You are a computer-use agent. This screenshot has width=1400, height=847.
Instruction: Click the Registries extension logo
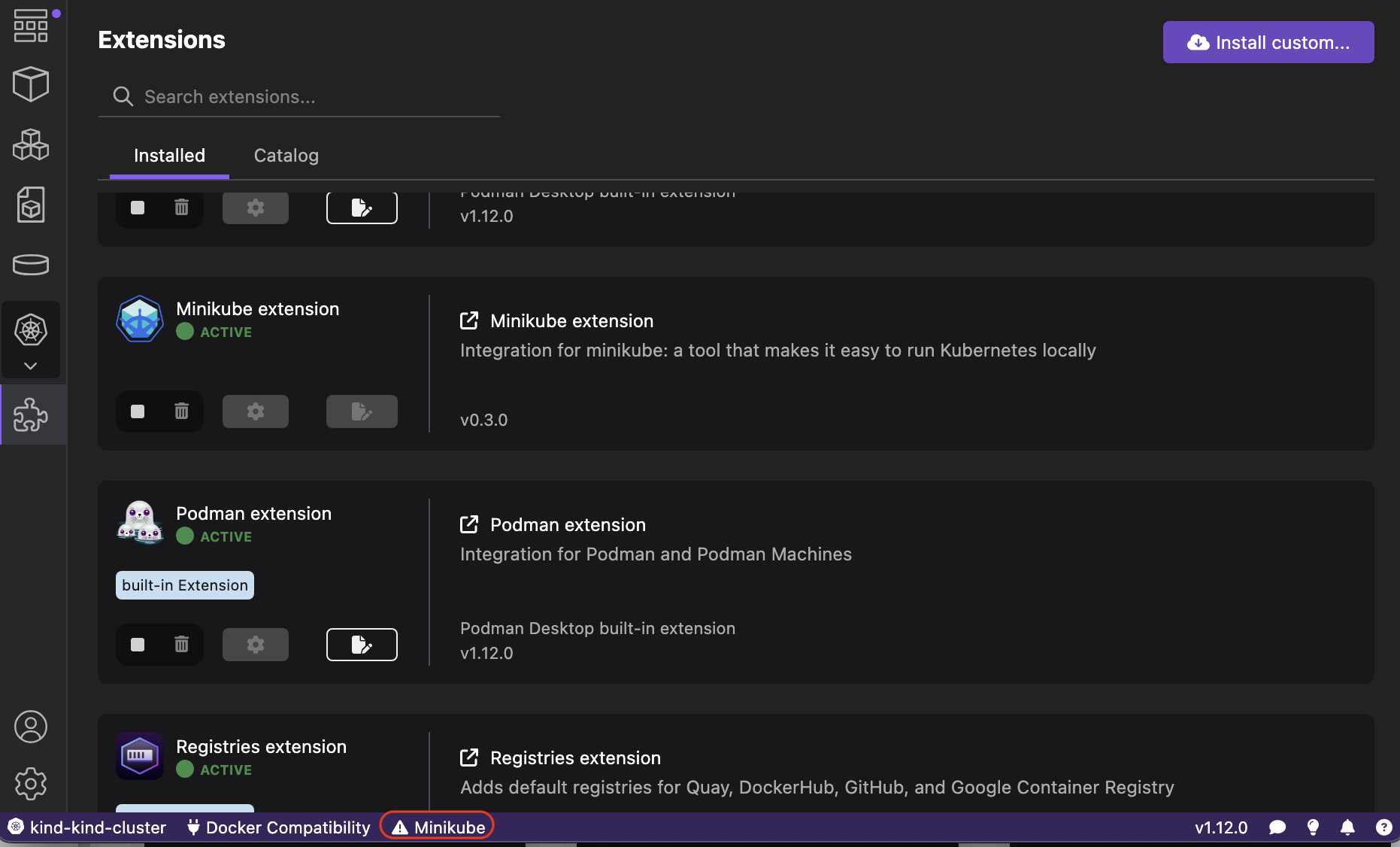pyautogui.click(x=140, y=756)
